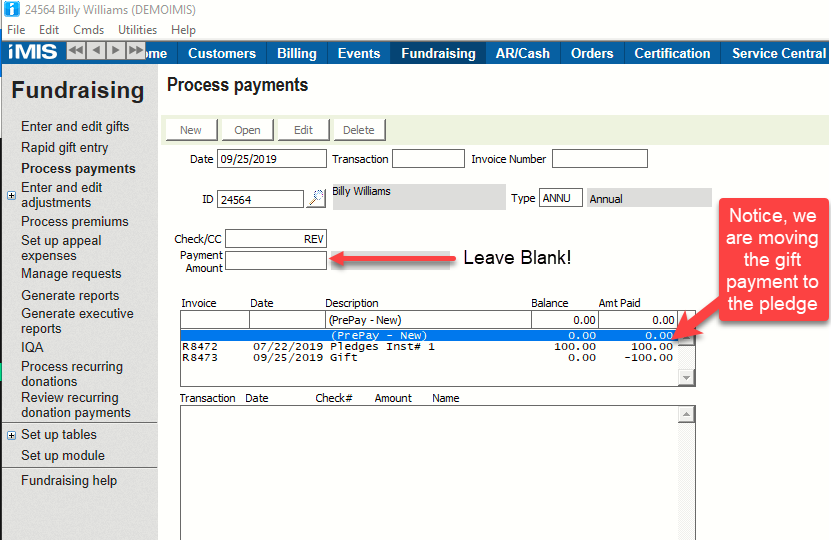The height and width of the screenshot is (540, 831).
Task: Open the Utilities menu
Action: coord(137,30)
